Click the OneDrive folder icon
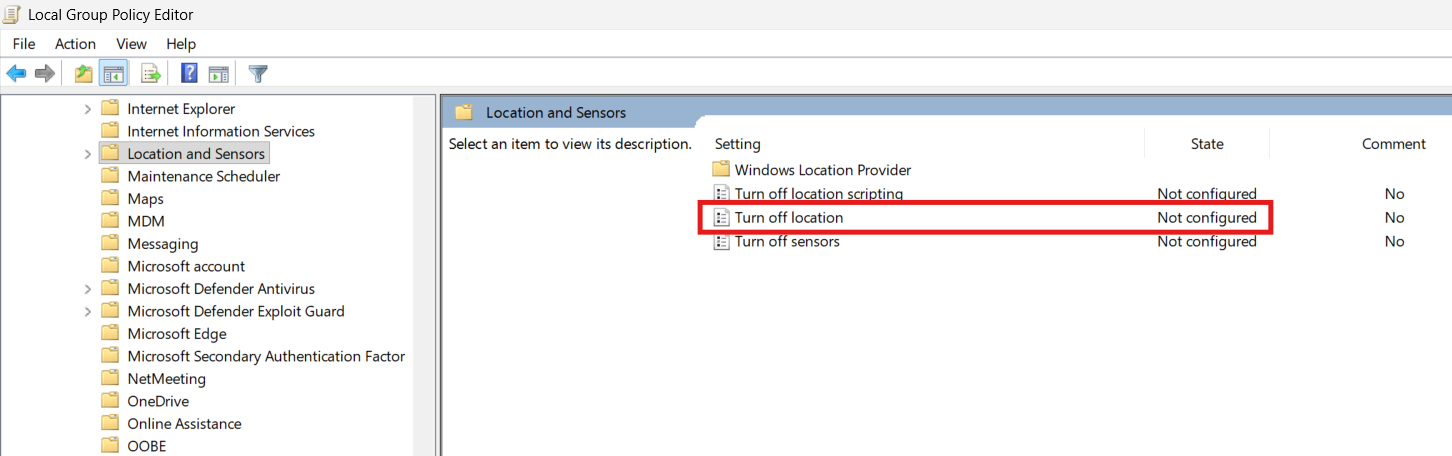Screen dimensions: 1452x456 pos(111,401)
